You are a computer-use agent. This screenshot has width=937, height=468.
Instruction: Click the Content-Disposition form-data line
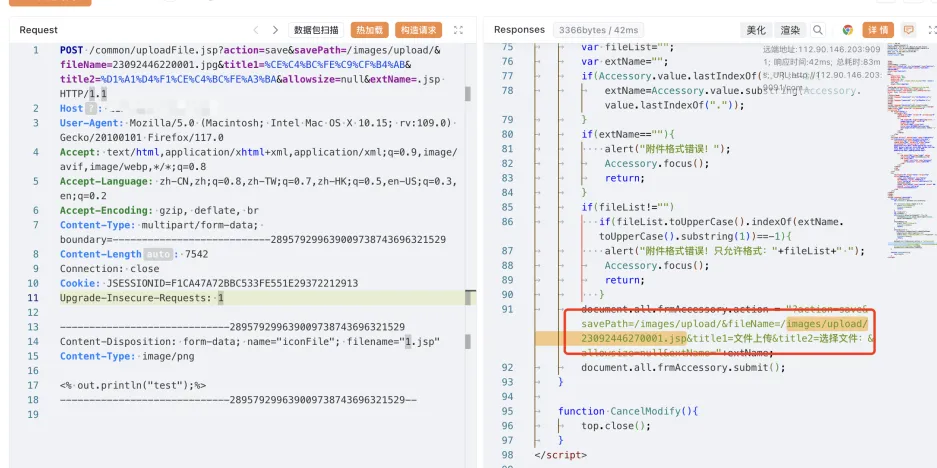coord(250,342)
